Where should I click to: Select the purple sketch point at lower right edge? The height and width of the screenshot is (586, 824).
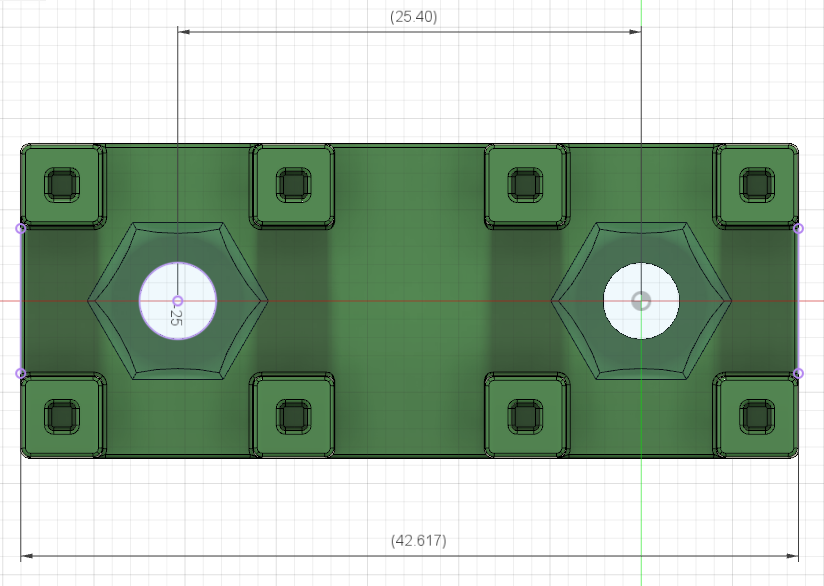point(798,374)
